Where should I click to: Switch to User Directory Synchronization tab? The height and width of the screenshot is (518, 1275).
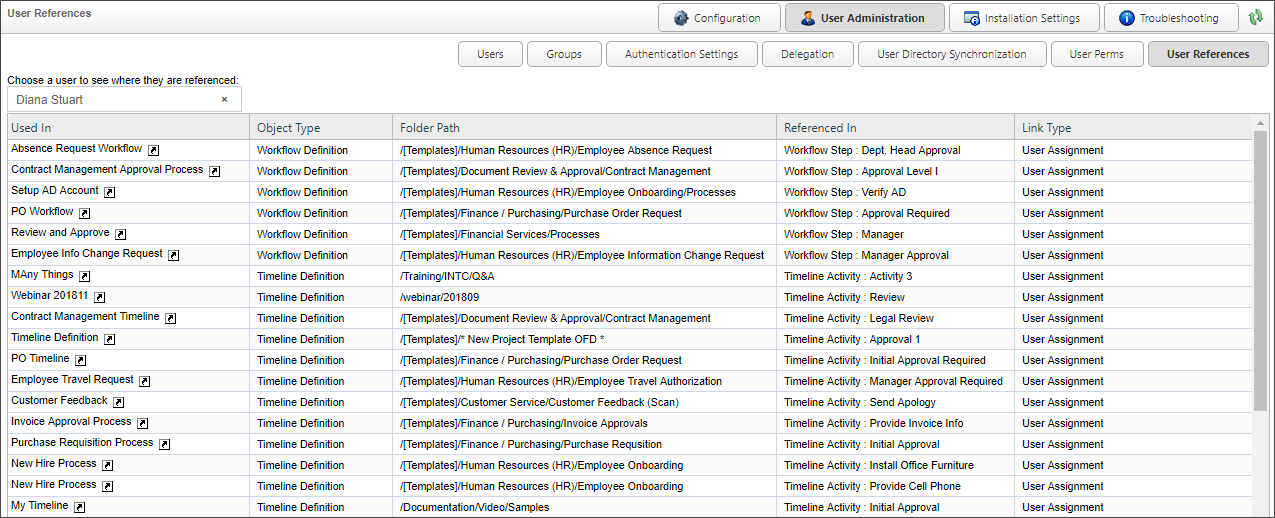click(951, 54)
